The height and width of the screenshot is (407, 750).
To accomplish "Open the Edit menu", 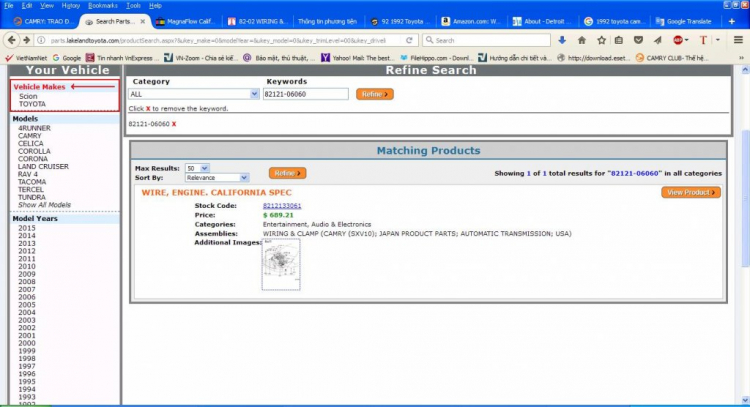I will tap(27, 6).
